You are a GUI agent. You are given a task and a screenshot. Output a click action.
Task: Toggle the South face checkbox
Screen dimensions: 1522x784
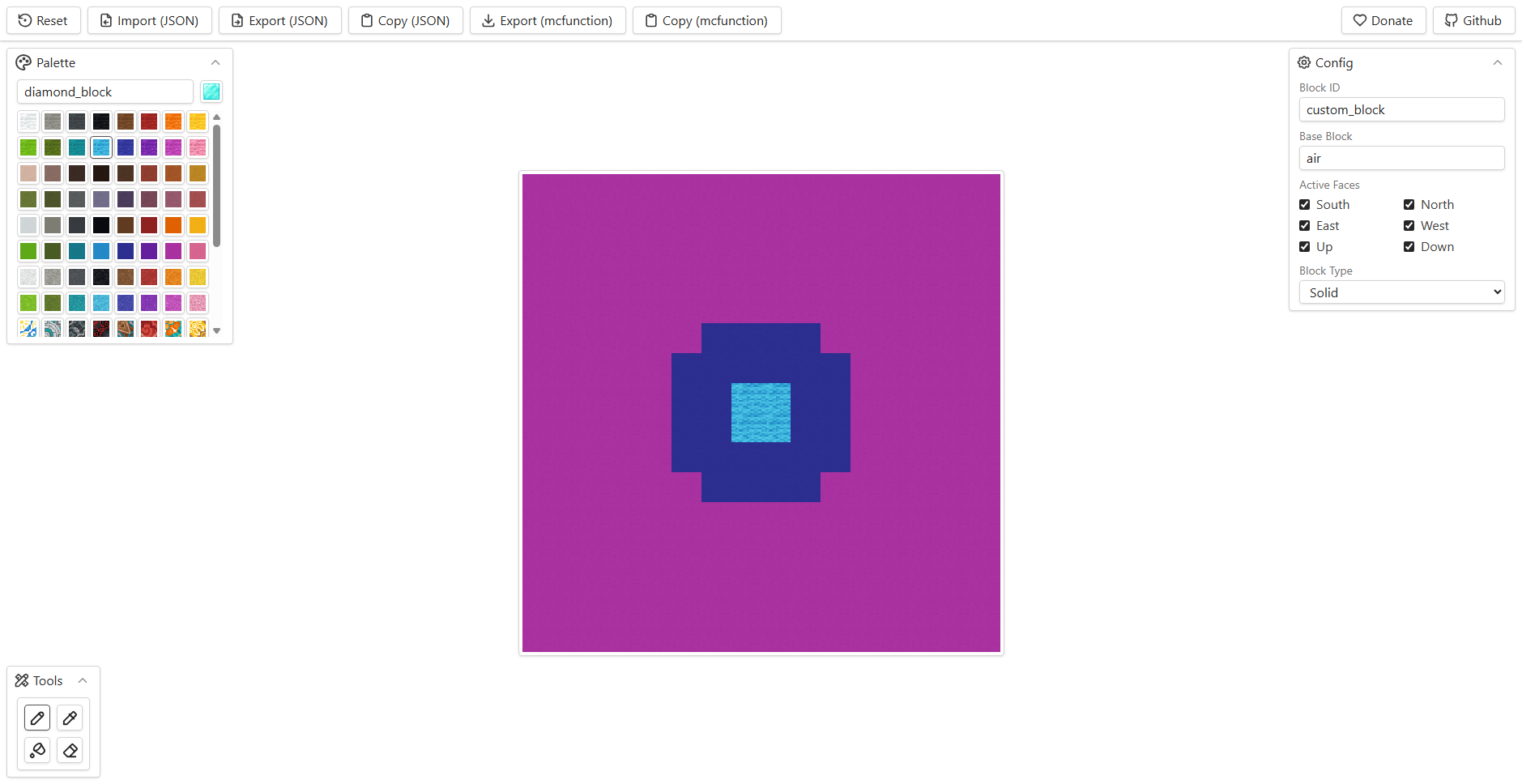click(1304, 204)
